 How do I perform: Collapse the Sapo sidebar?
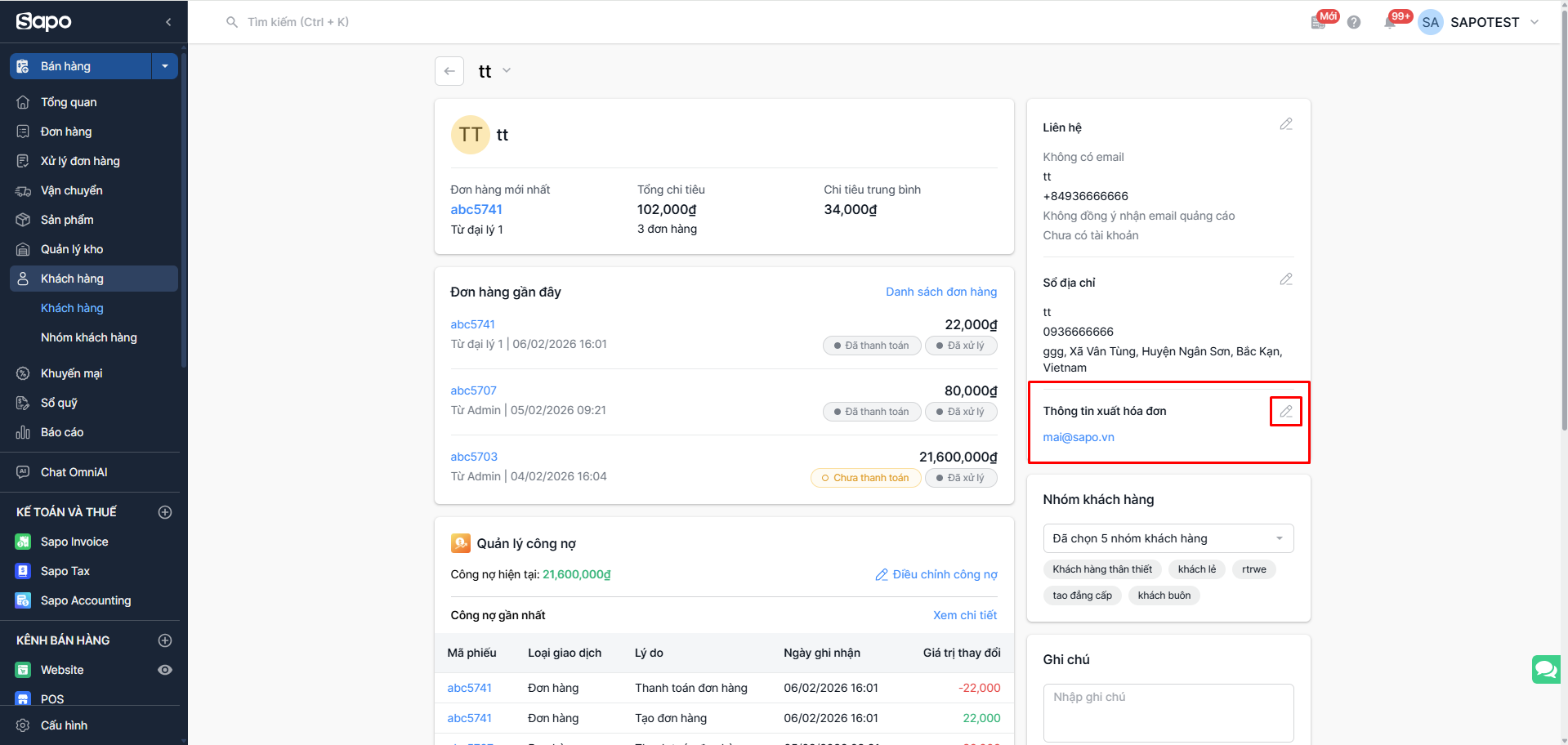(168, 22)
